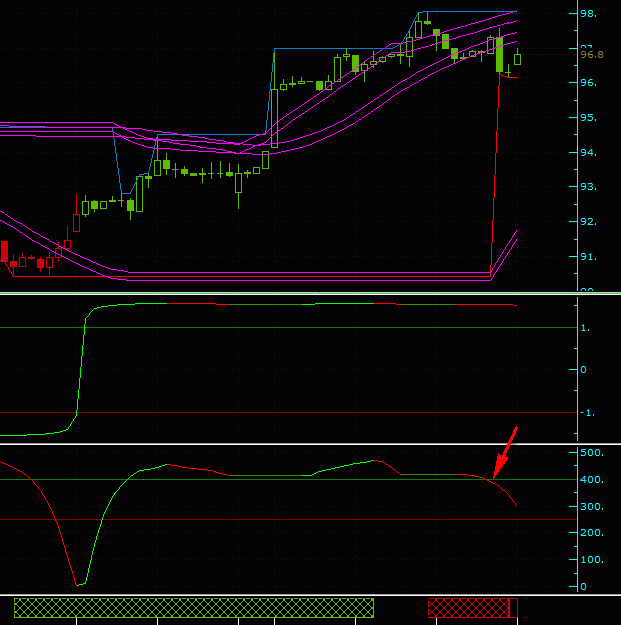Click the 500. label on bottom indicator axis
Viewport: 621px width, 625px height.
[592, 453]
